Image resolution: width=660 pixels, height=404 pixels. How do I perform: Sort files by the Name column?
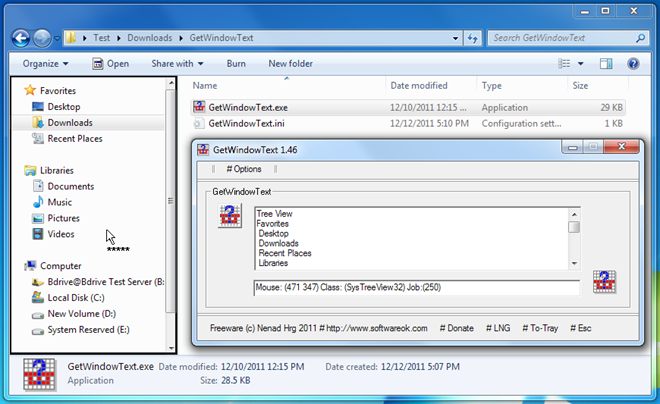point(205,85)
